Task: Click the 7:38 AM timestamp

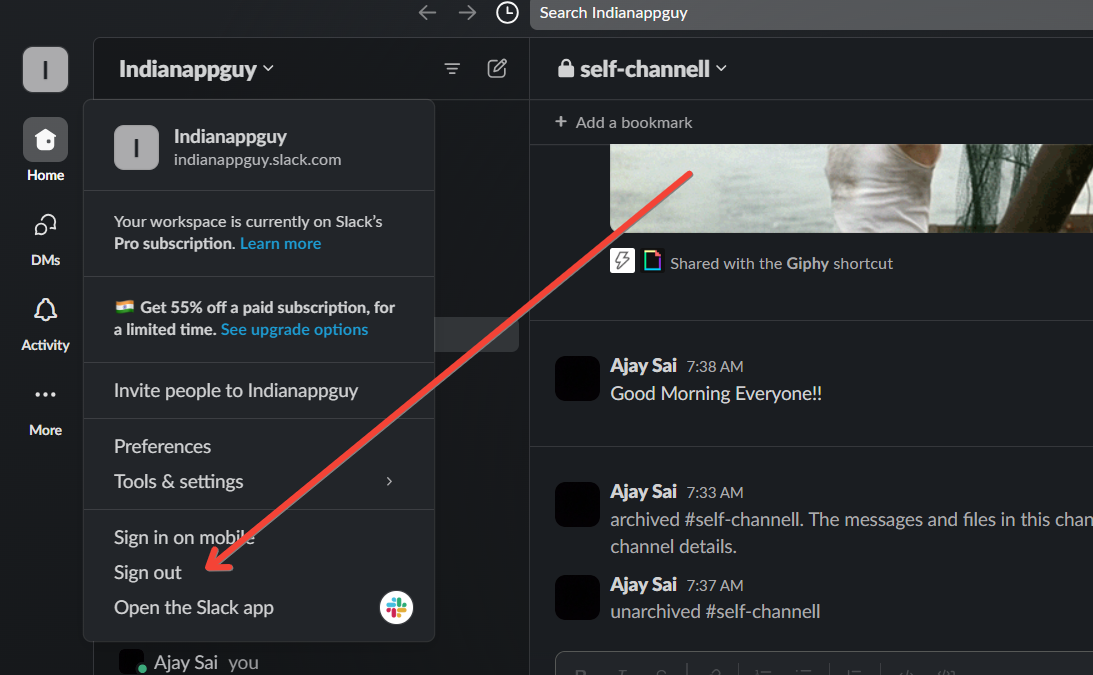Action: pyautogui.click(x=714, y=367)
